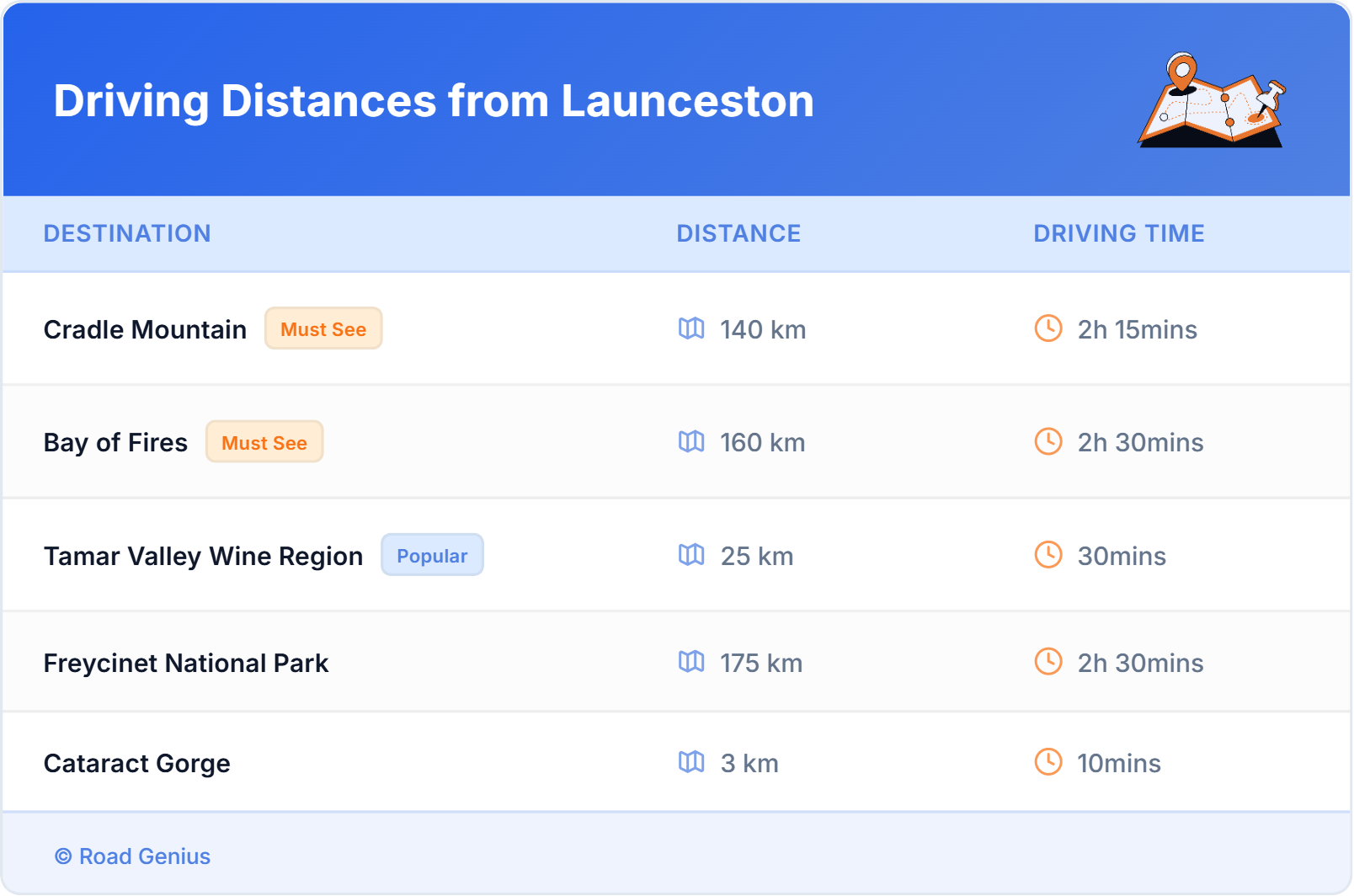Image resolution: width=1354 pixels, height=896 pixels.
Task: Click the clock icon beside 30mins
Action: click(x=1047, y=555)
